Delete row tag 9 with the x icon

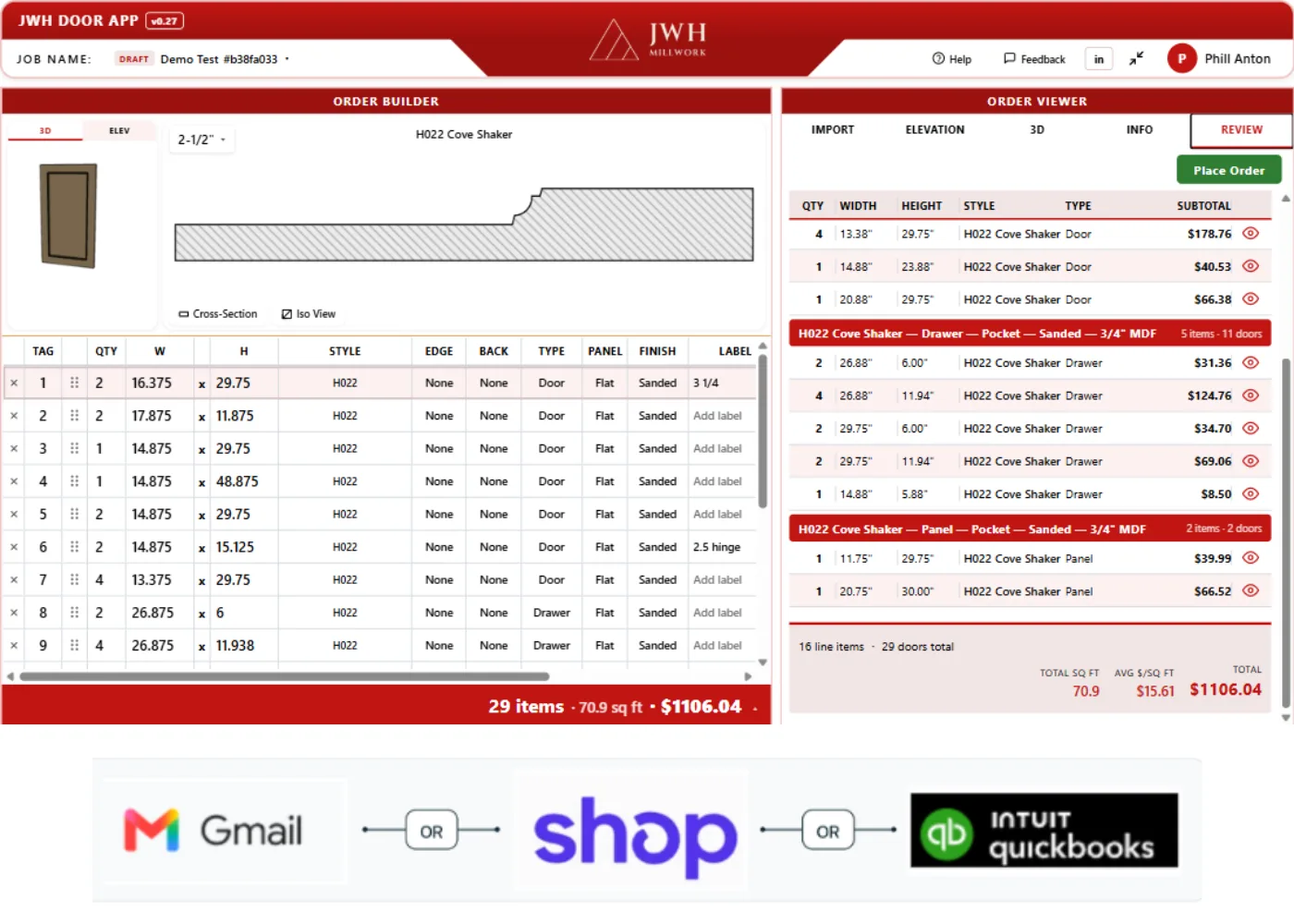click(x=14, y=646)
